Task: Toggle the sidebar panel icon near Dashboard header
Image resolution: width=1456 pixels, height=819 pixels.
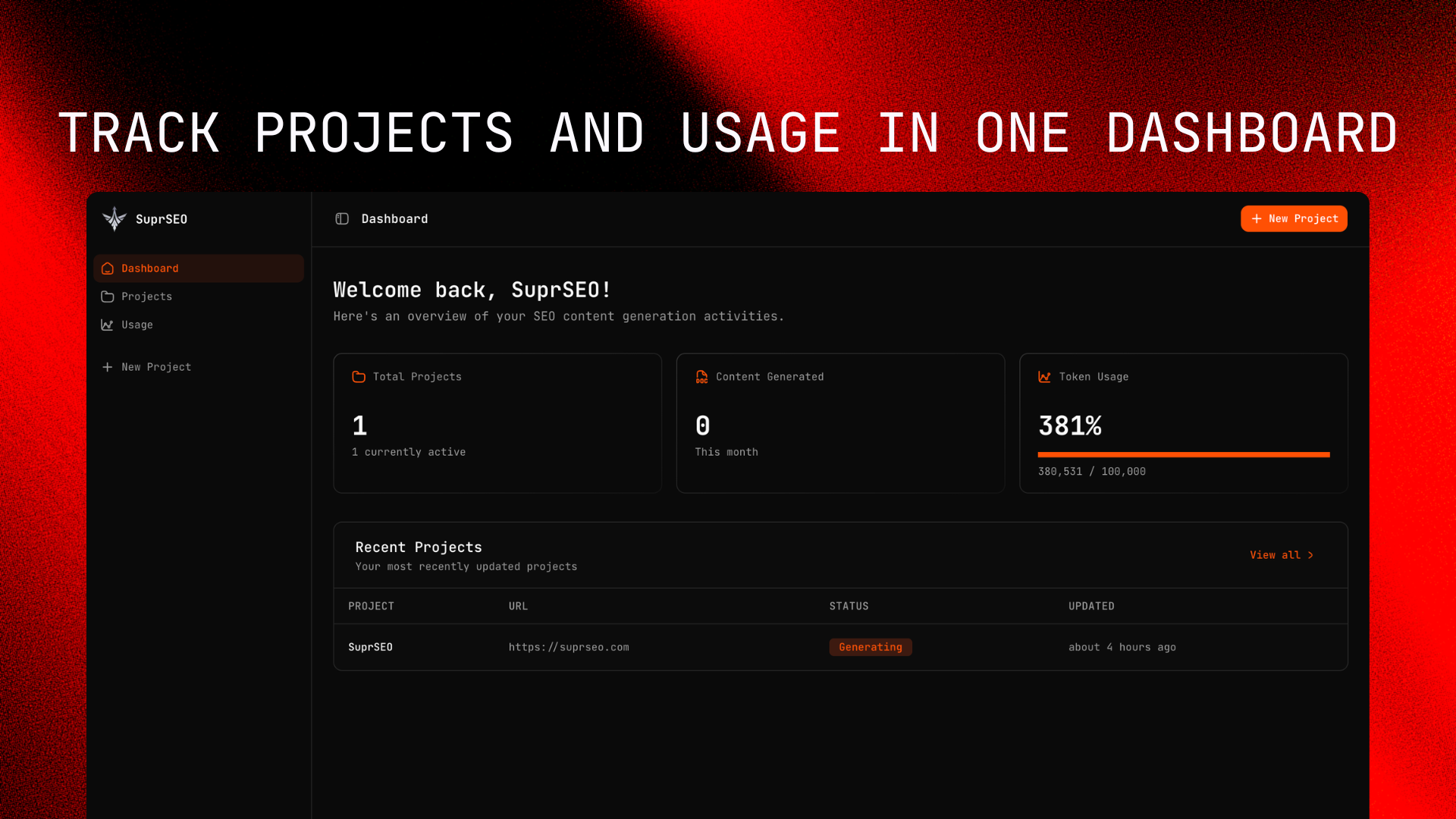Action: point(342,218)
